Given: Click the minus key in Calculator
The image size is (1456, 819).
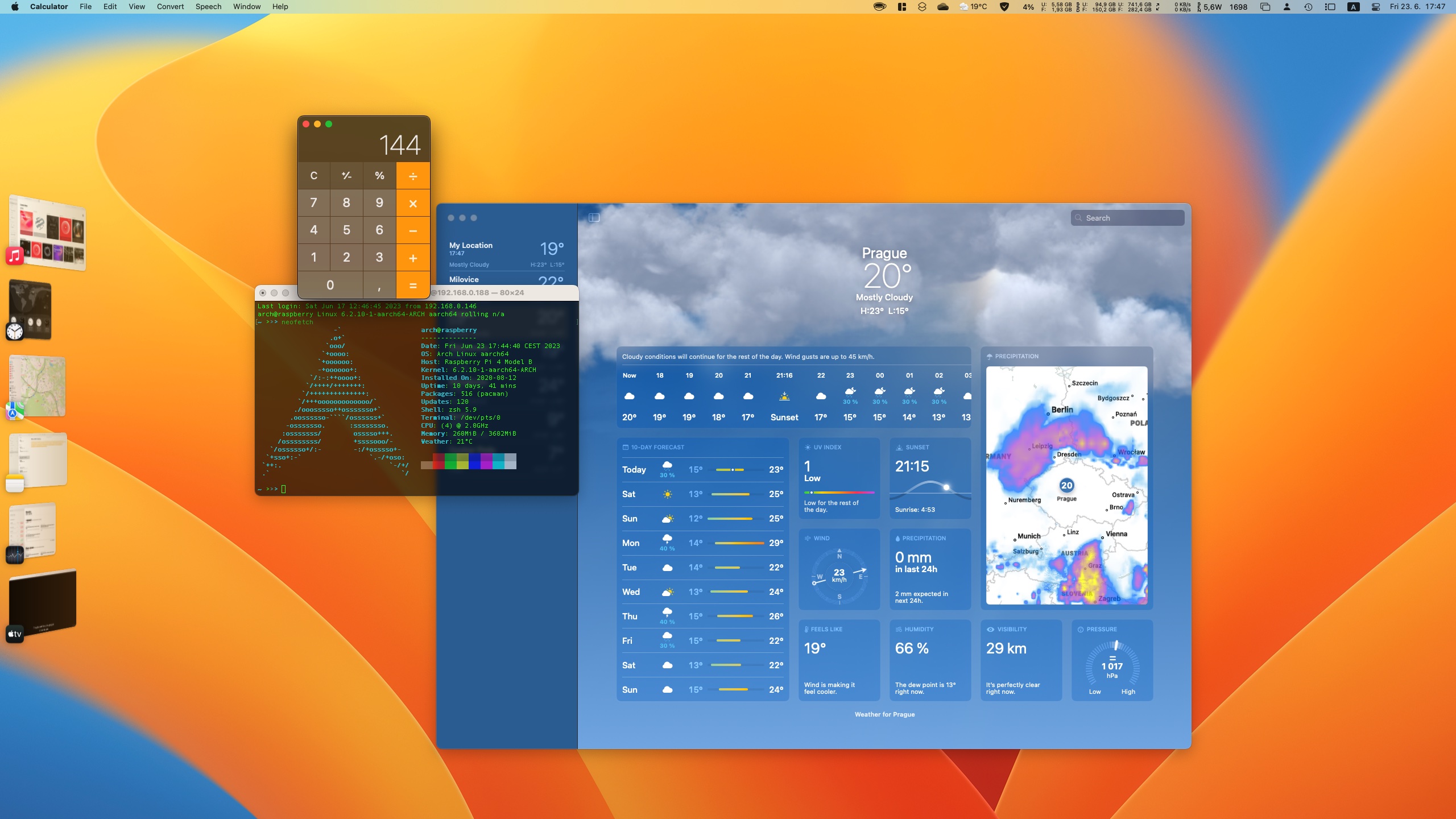Looking at the screenshot, I should click(x=413, y=230).
